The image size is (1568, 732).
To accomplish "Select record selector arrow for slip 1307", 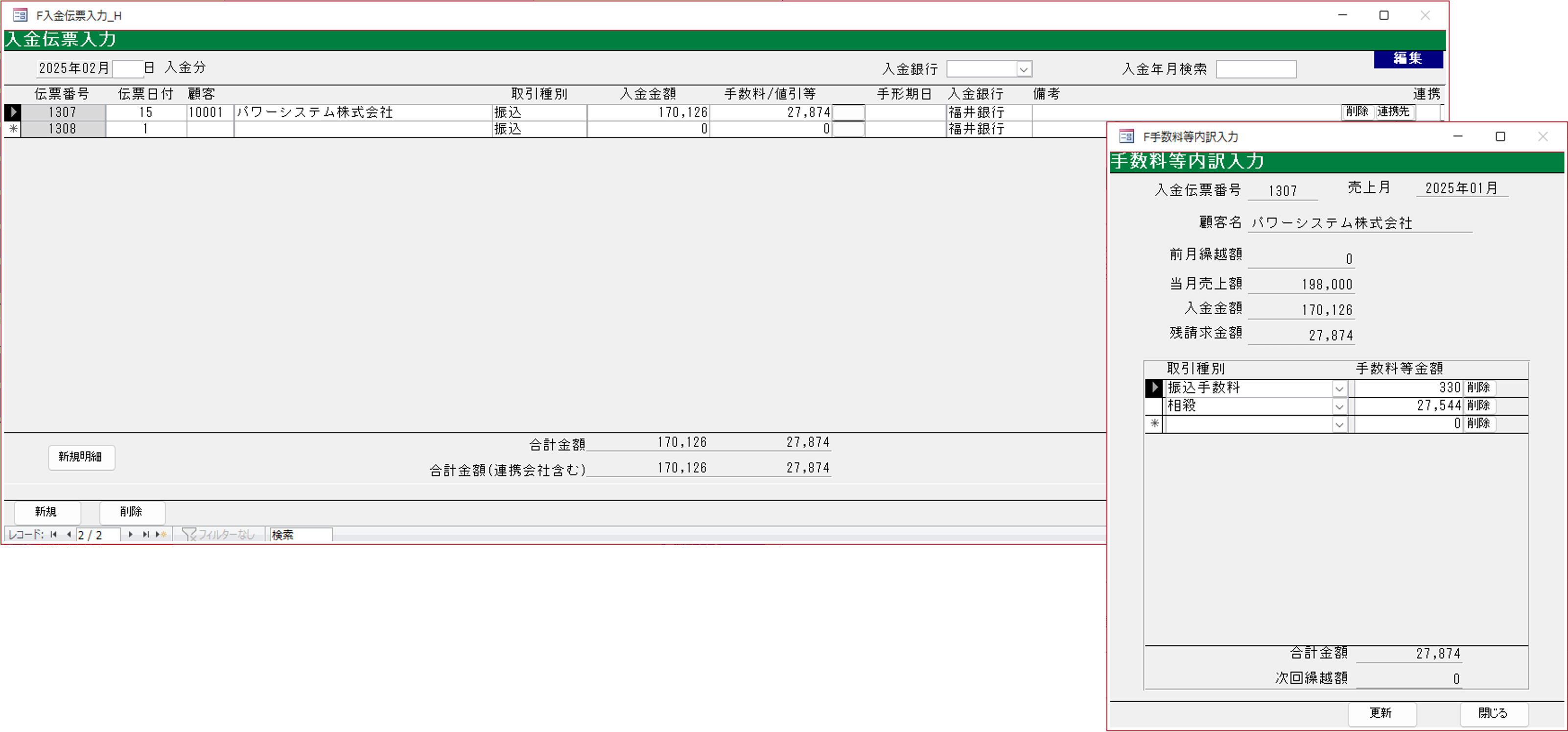I will point(13,112).
